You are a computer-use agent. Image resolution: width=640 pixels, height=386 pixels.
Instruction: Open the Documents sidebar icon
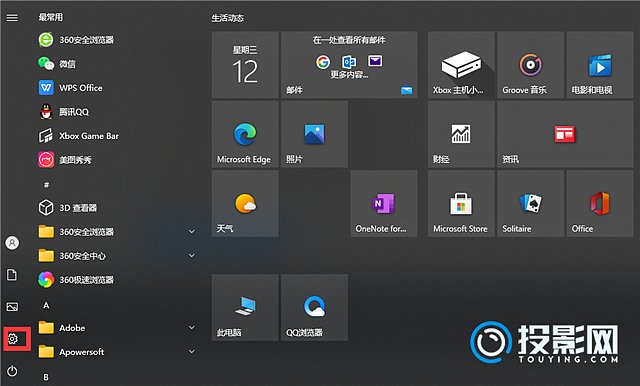pos(12,275)
